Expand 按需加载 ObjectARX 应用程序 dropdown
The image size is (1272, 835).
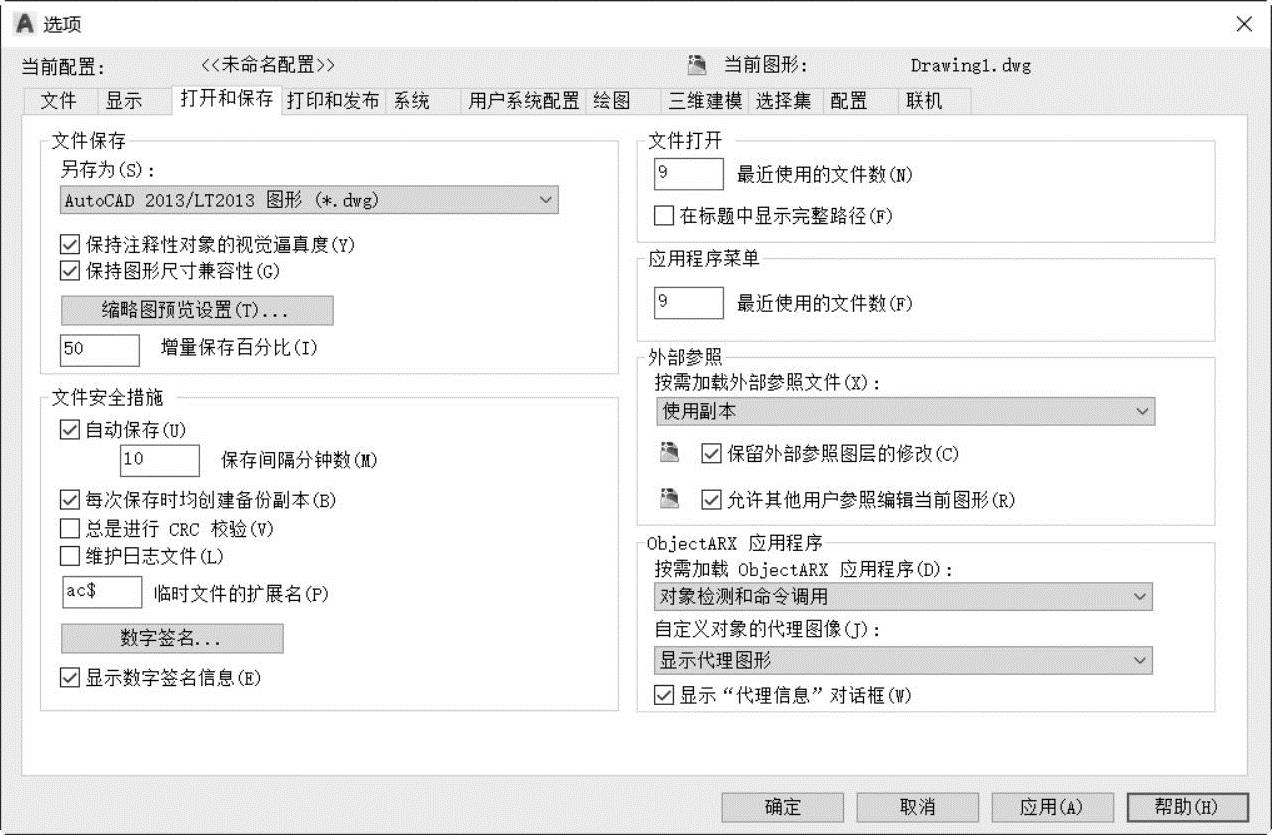[904, 597]
